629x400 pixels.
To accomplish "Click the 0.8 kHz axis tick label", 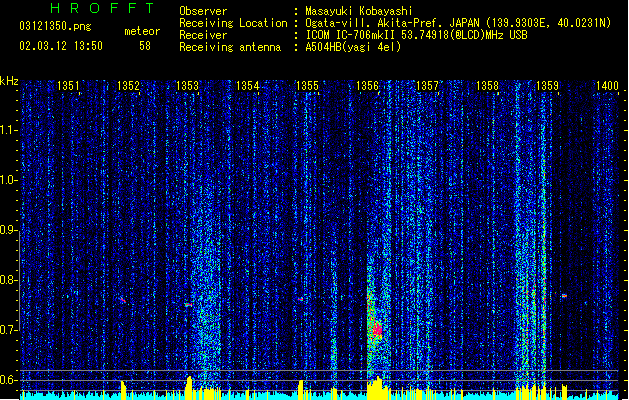I will point(8,280).
